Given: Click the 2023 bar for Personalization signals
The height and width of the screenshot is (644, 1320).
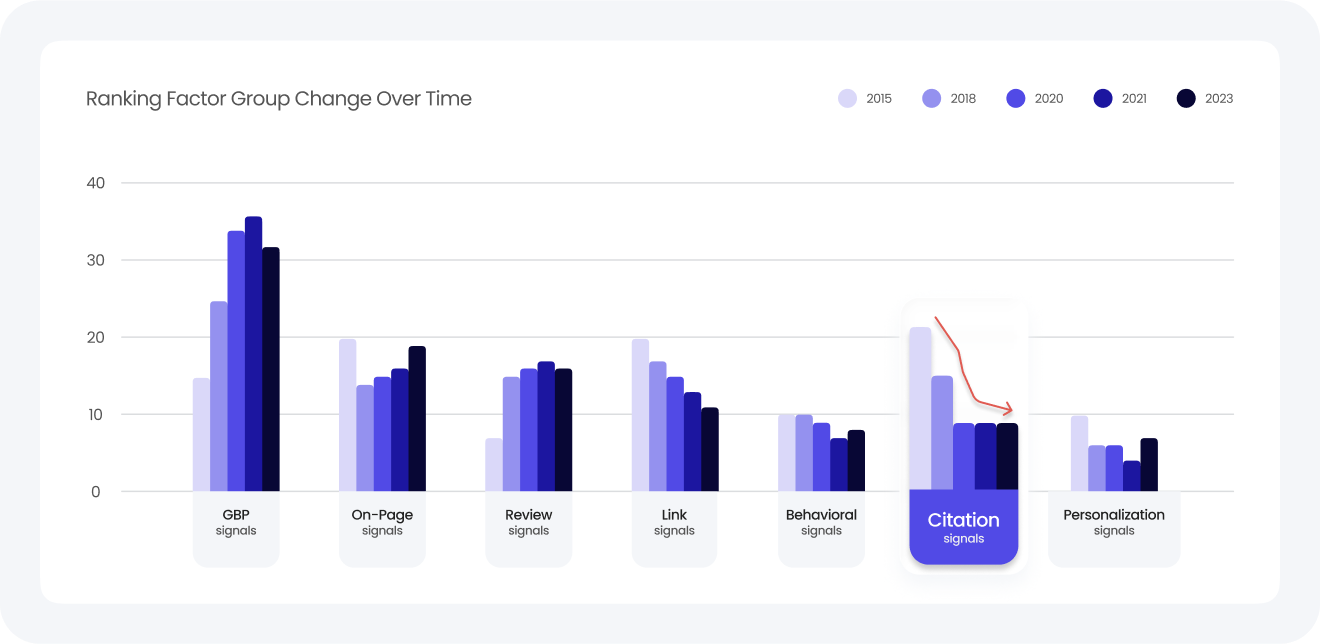Looking at the screenshot, I should click(1149, 465).
